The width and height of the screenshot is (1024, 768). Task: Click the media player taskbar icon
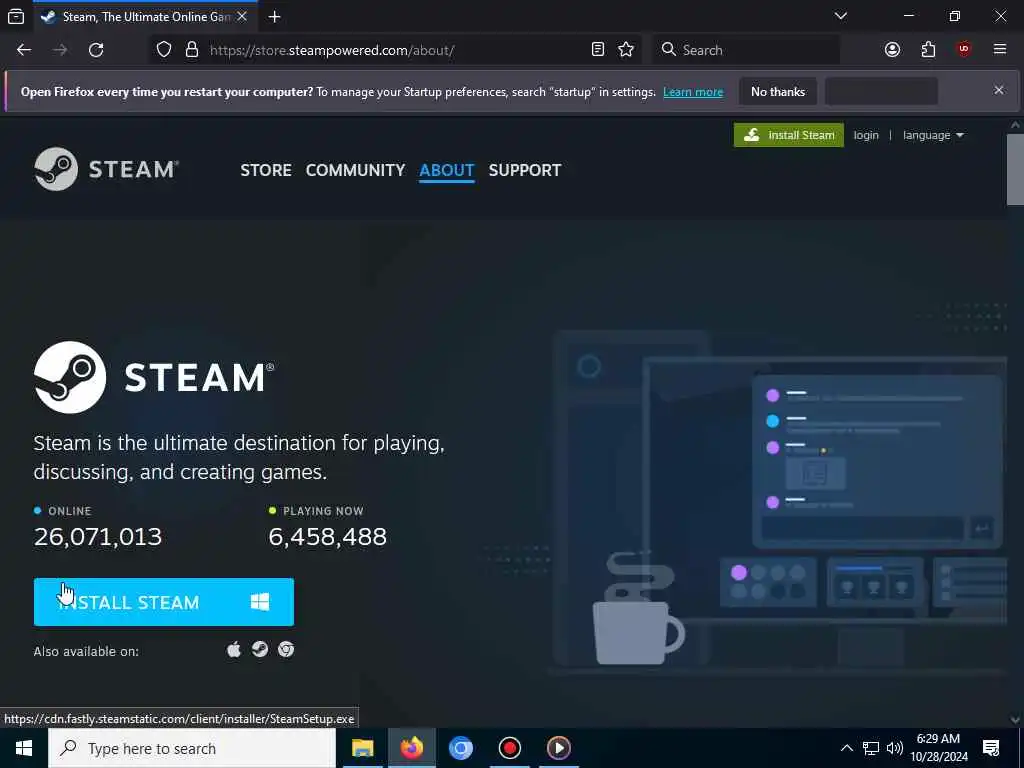(x=558, y=748)
